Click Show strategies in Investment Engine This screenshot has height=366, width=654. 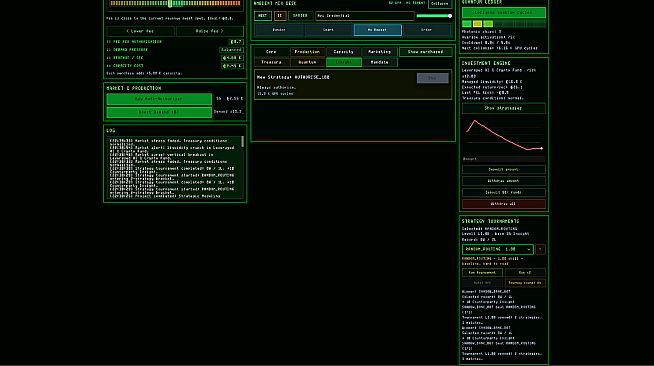[503, 108]
